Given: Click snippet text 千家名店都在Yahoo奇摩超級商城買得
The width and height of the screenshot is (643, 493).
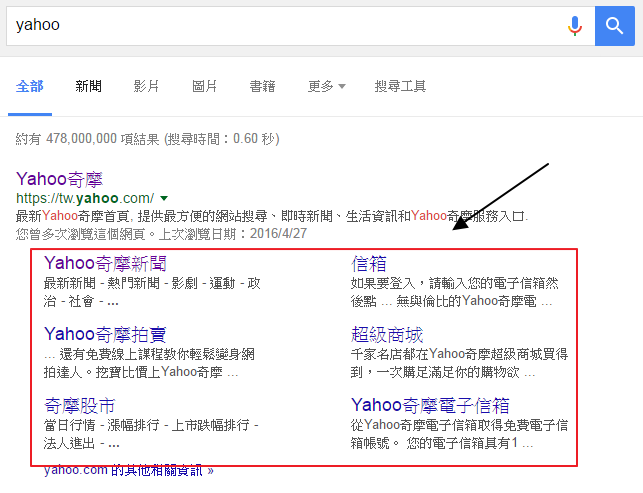Looking at the screenshot, I should [x=459, y=354].
